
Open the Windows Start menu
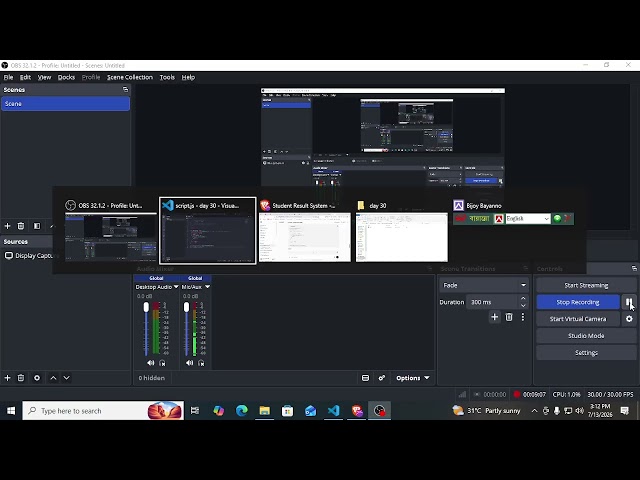11,411
